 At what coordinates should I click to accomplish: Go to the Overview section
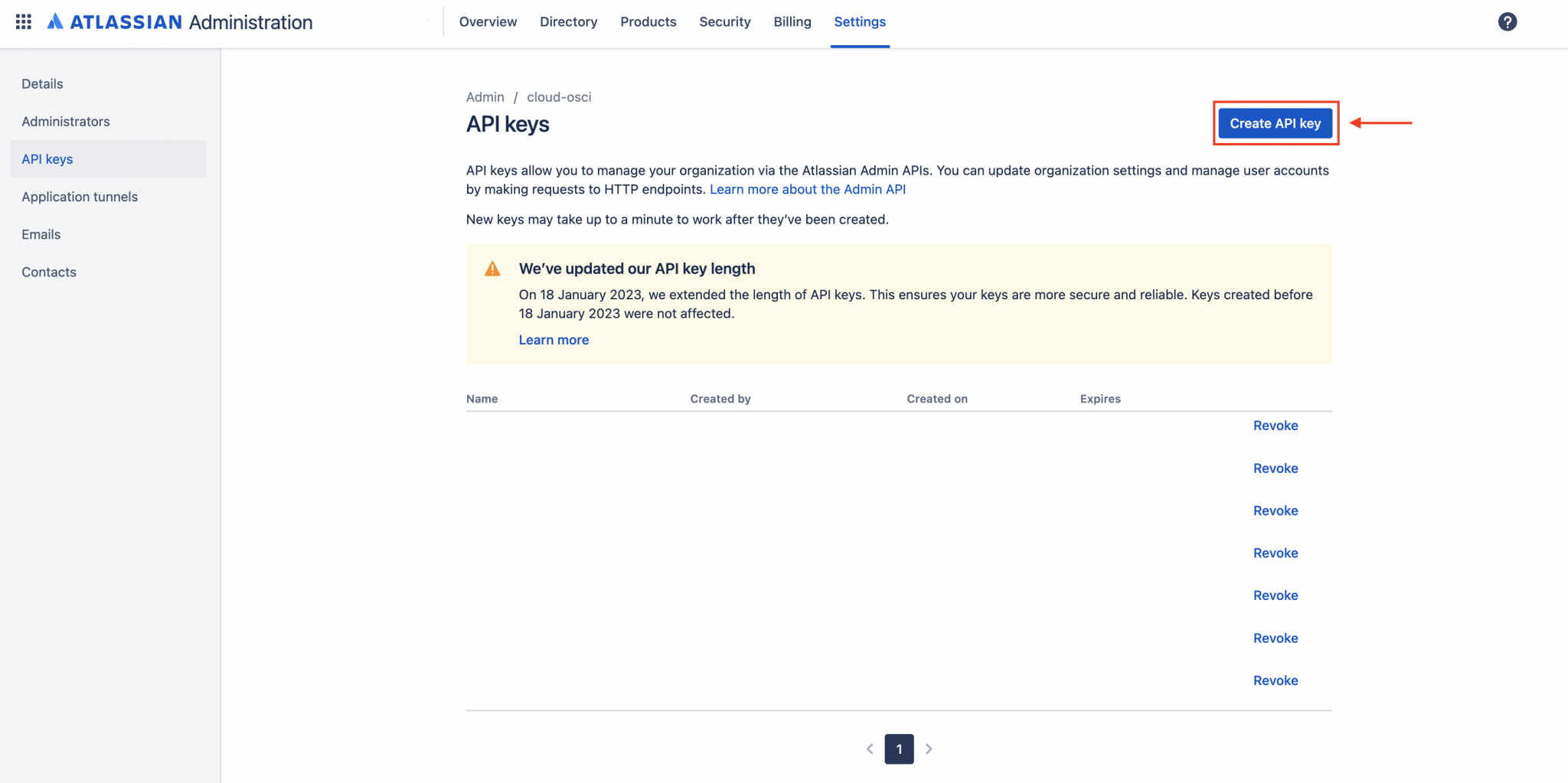coord(488,21)
